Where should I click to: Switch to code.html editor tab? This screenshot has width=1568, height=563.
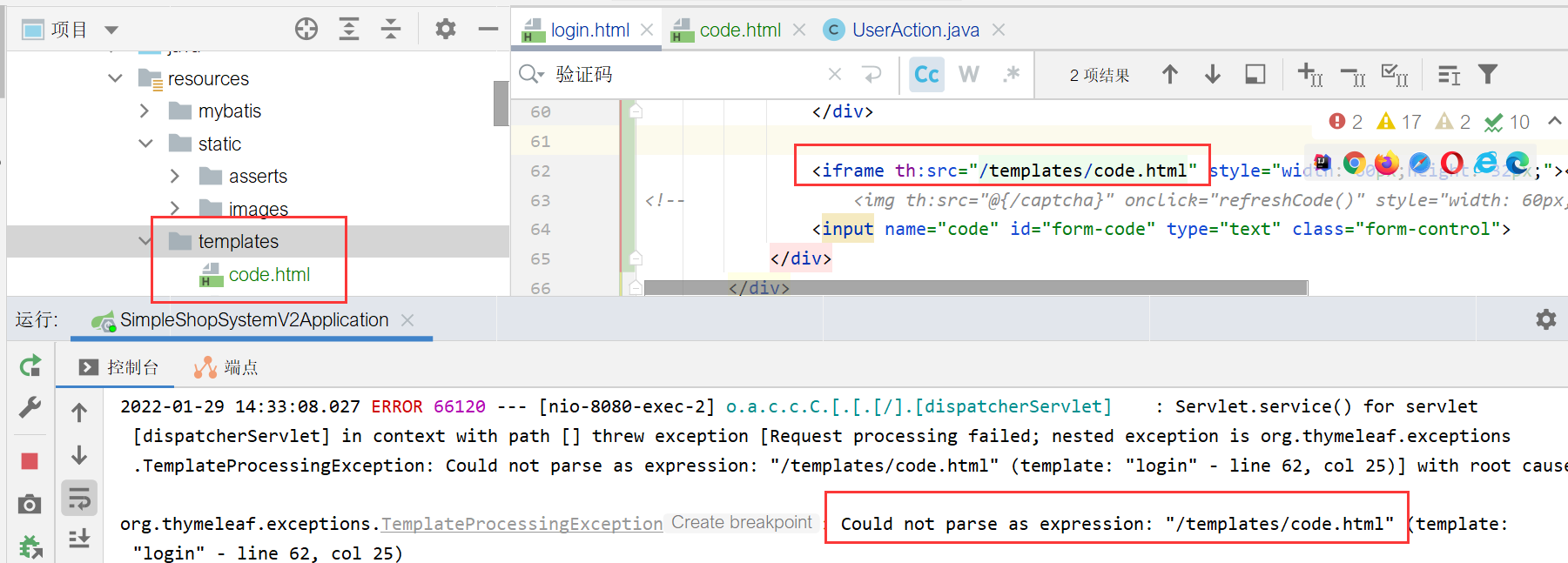(740, 30)
